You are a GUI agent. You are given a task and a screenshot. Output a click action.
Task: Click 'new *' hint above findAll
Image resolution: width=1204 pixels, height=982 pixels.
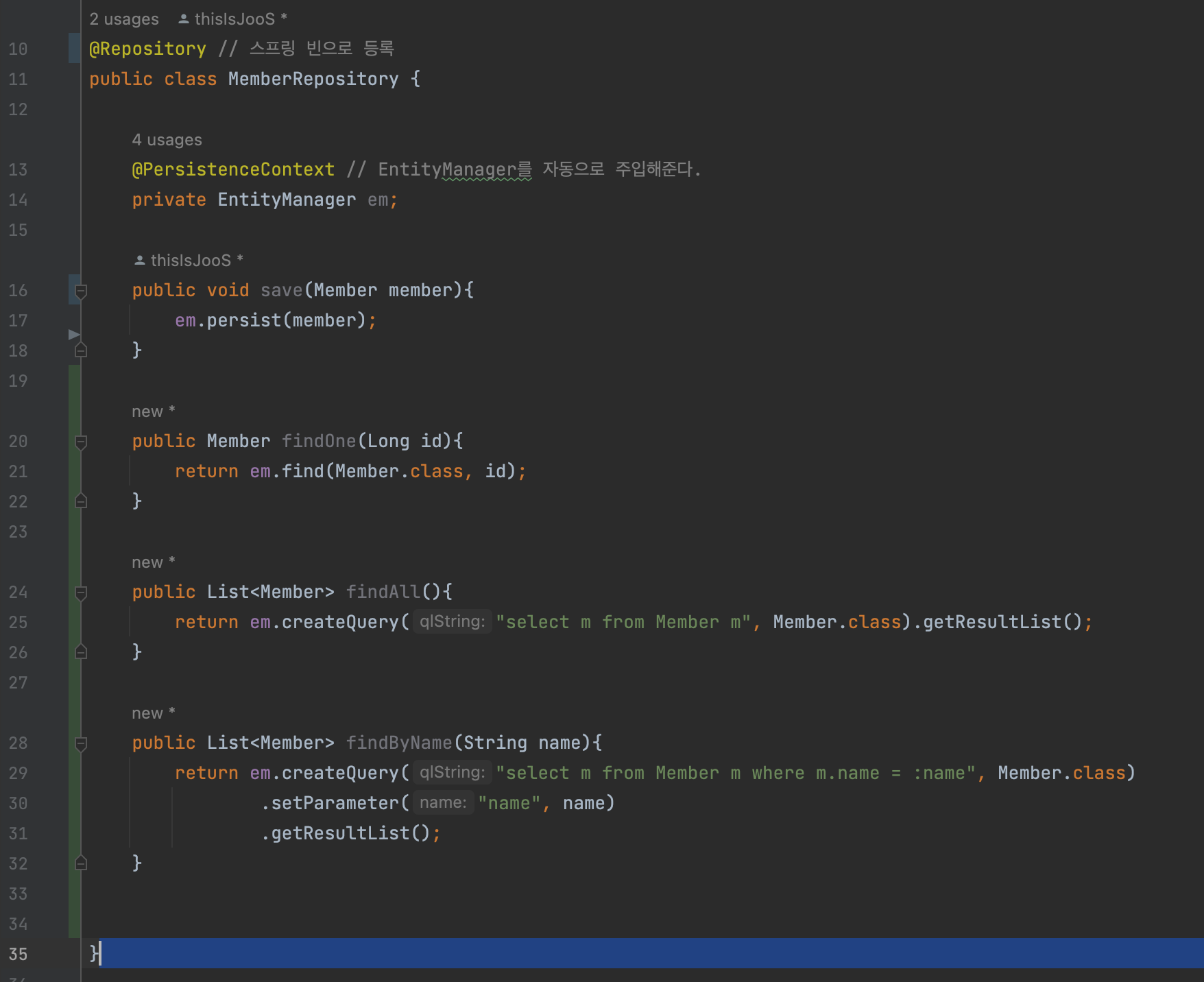pyautogui.click(x=154, y=562)
